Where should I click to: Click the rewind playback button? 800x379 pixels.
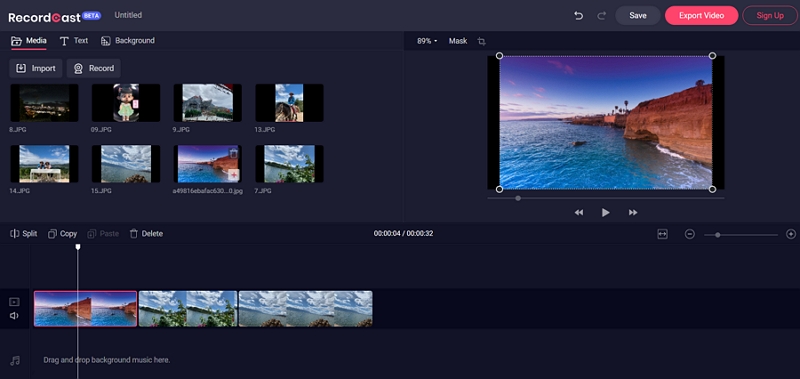(579, 212)
